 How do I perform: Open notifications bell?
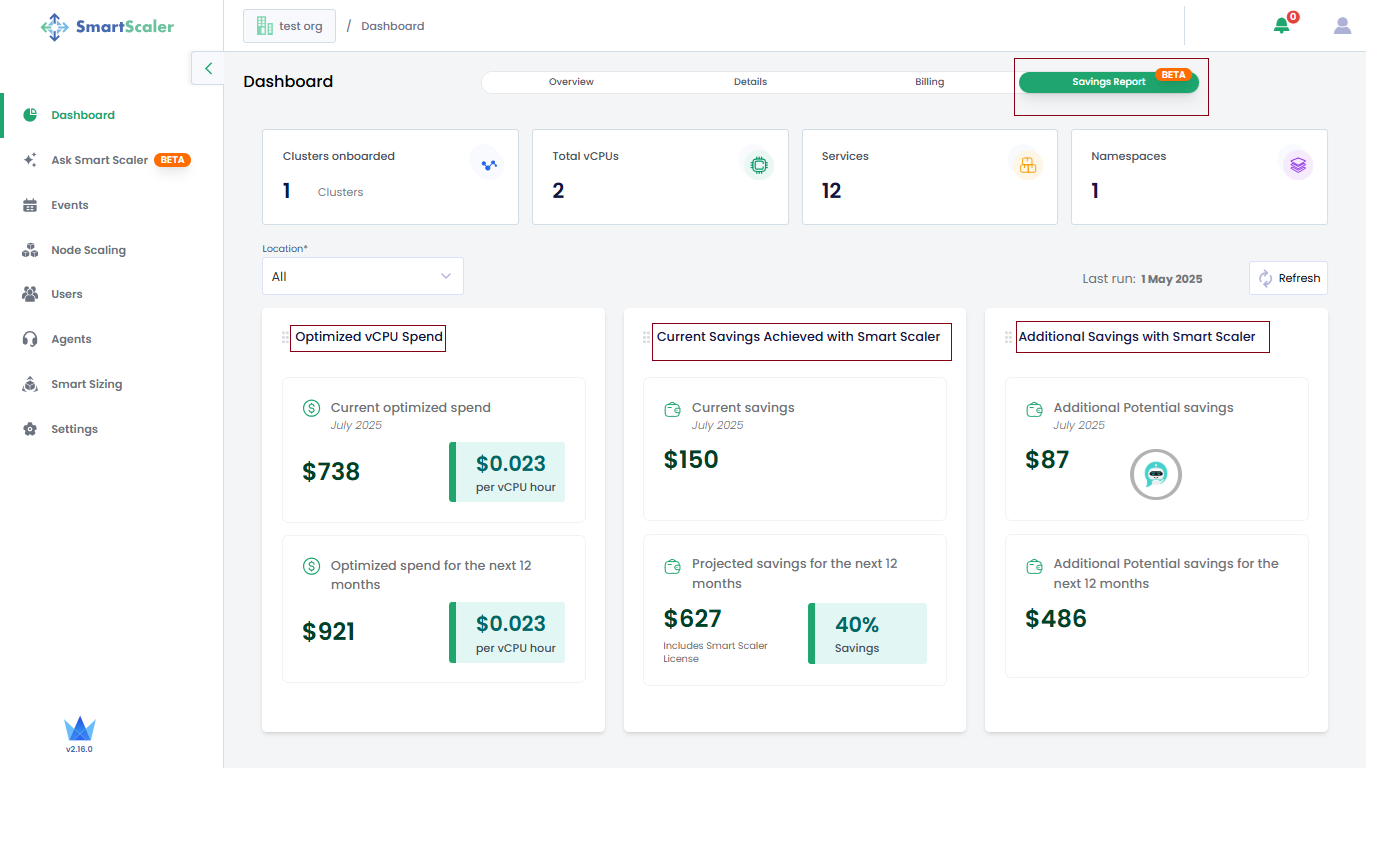click(x=1282, y=26)
